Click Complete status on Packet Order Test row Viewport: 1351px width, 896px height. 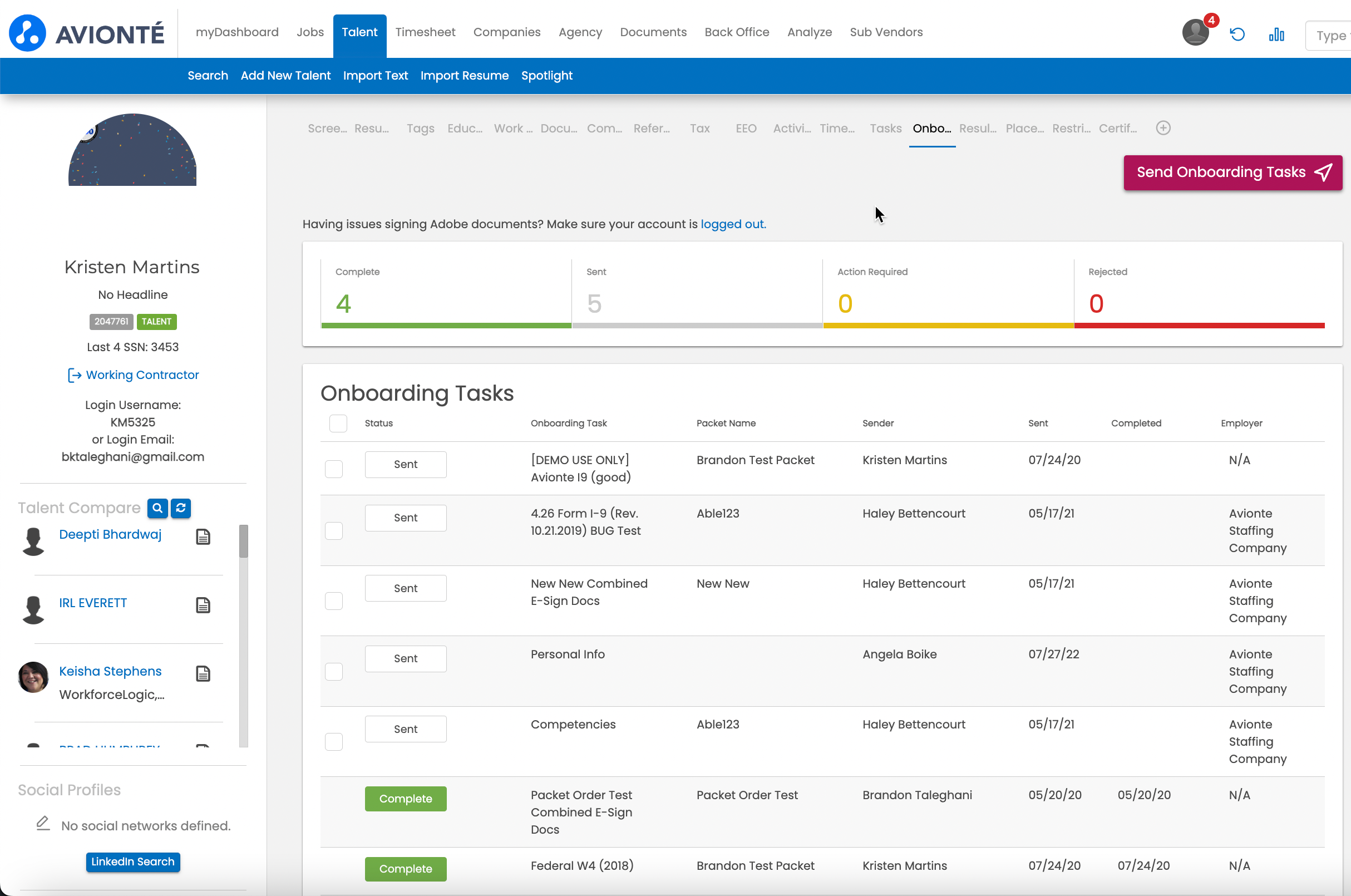[x=406, y=799]
